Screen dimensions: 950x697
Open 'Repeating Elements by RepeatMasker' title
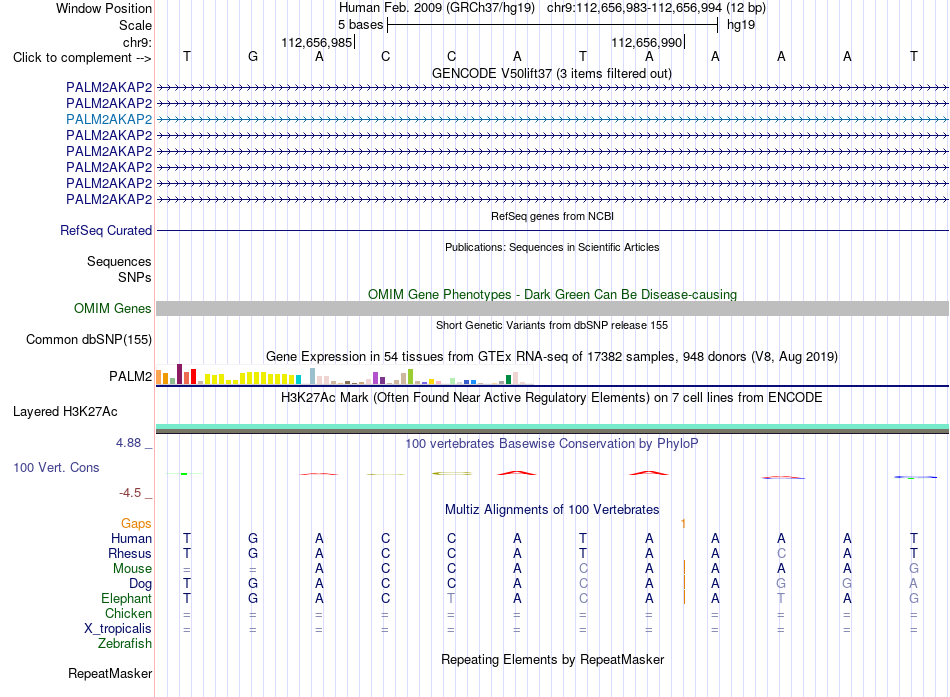[552, 659]
